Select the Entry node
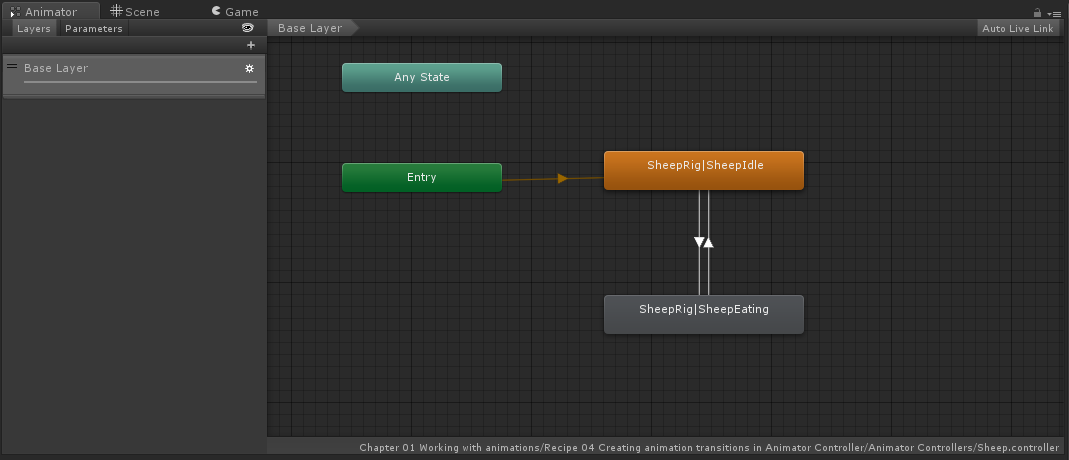1069x460 pixels. tap(421, 177)
